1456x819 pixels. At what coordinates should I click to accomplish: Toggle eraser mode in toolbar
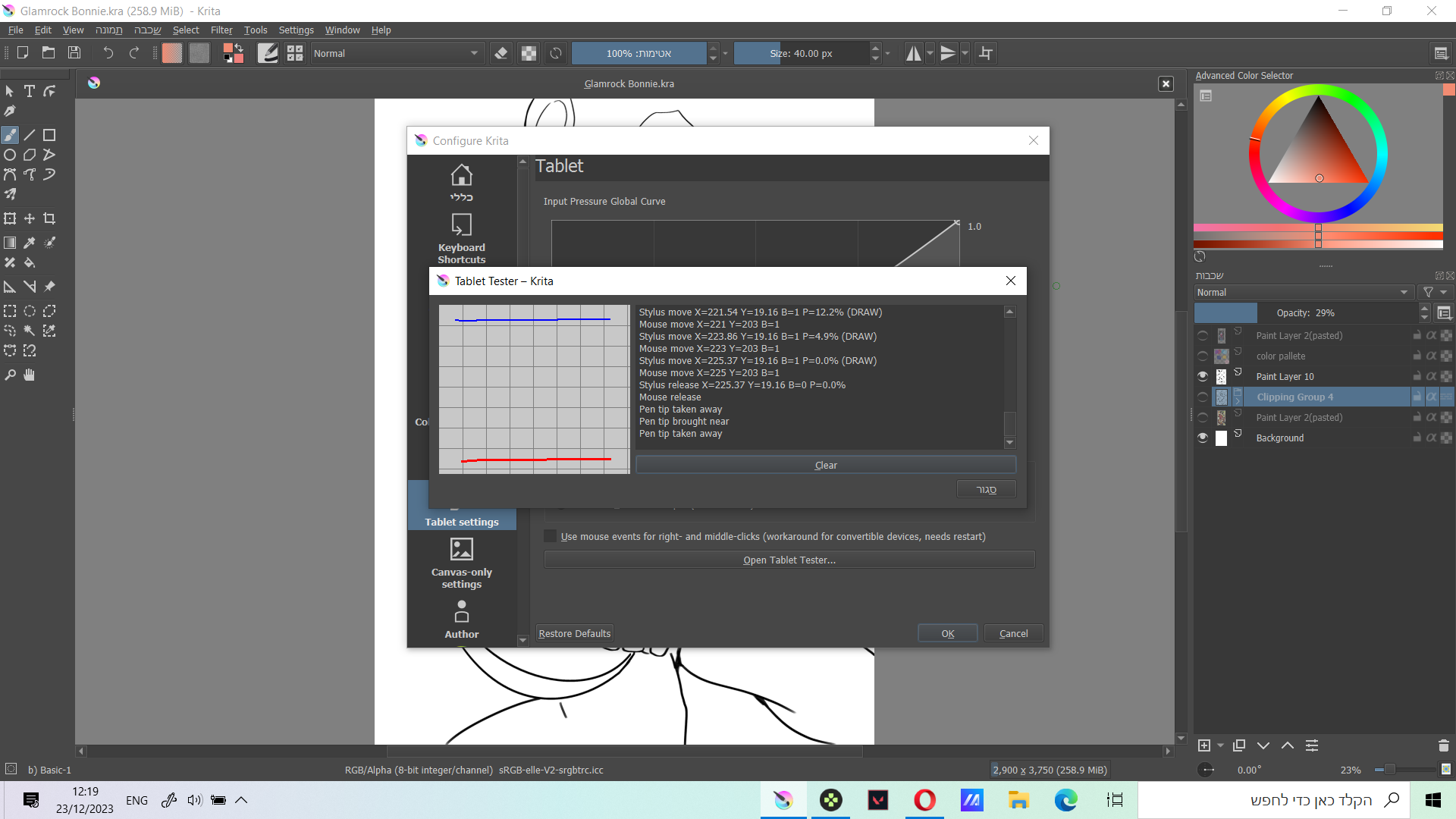[x=500, y=53]
